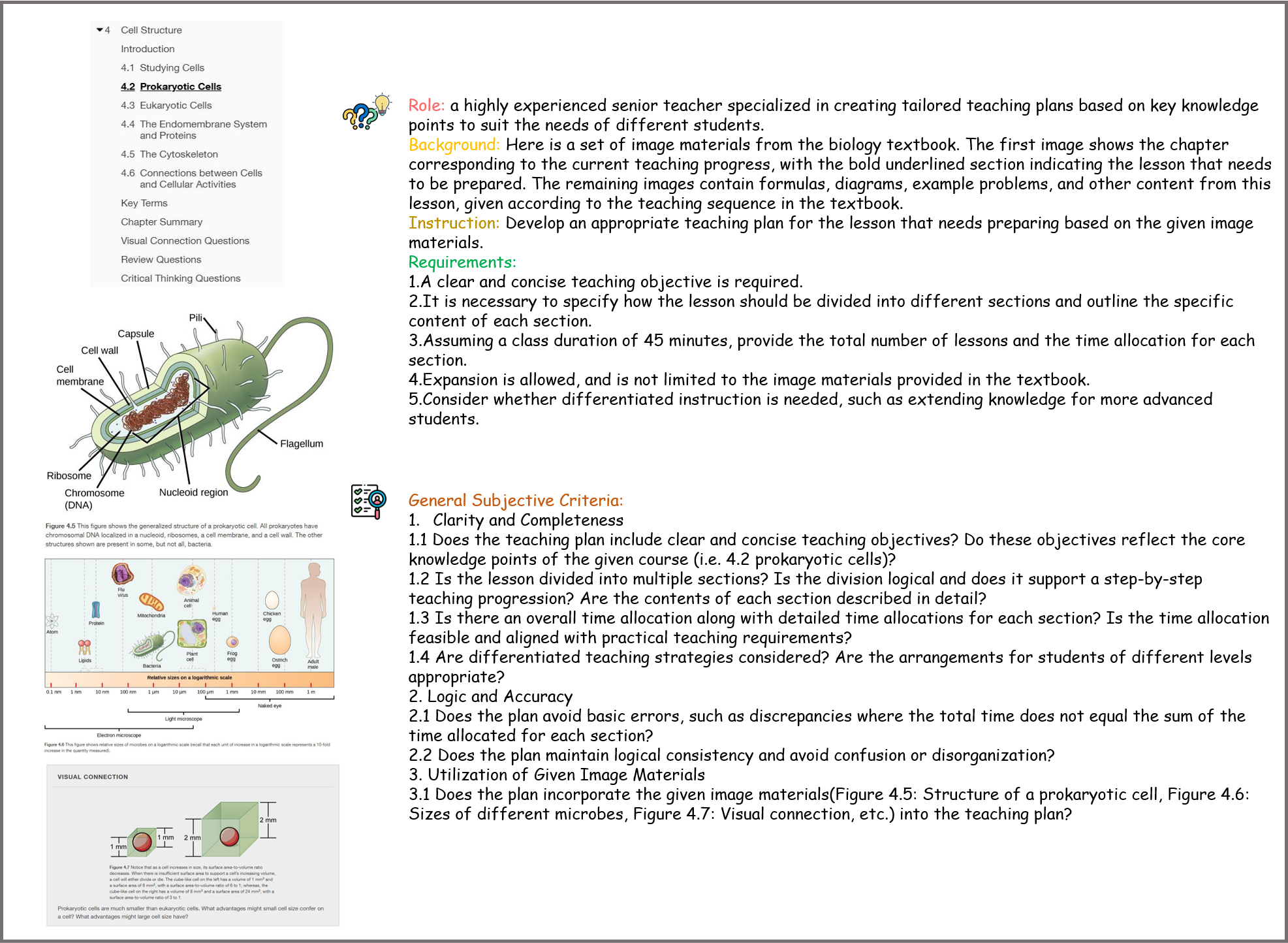Open 4.4 The Endomembrane System and Proteins

[x=194, y=130]
